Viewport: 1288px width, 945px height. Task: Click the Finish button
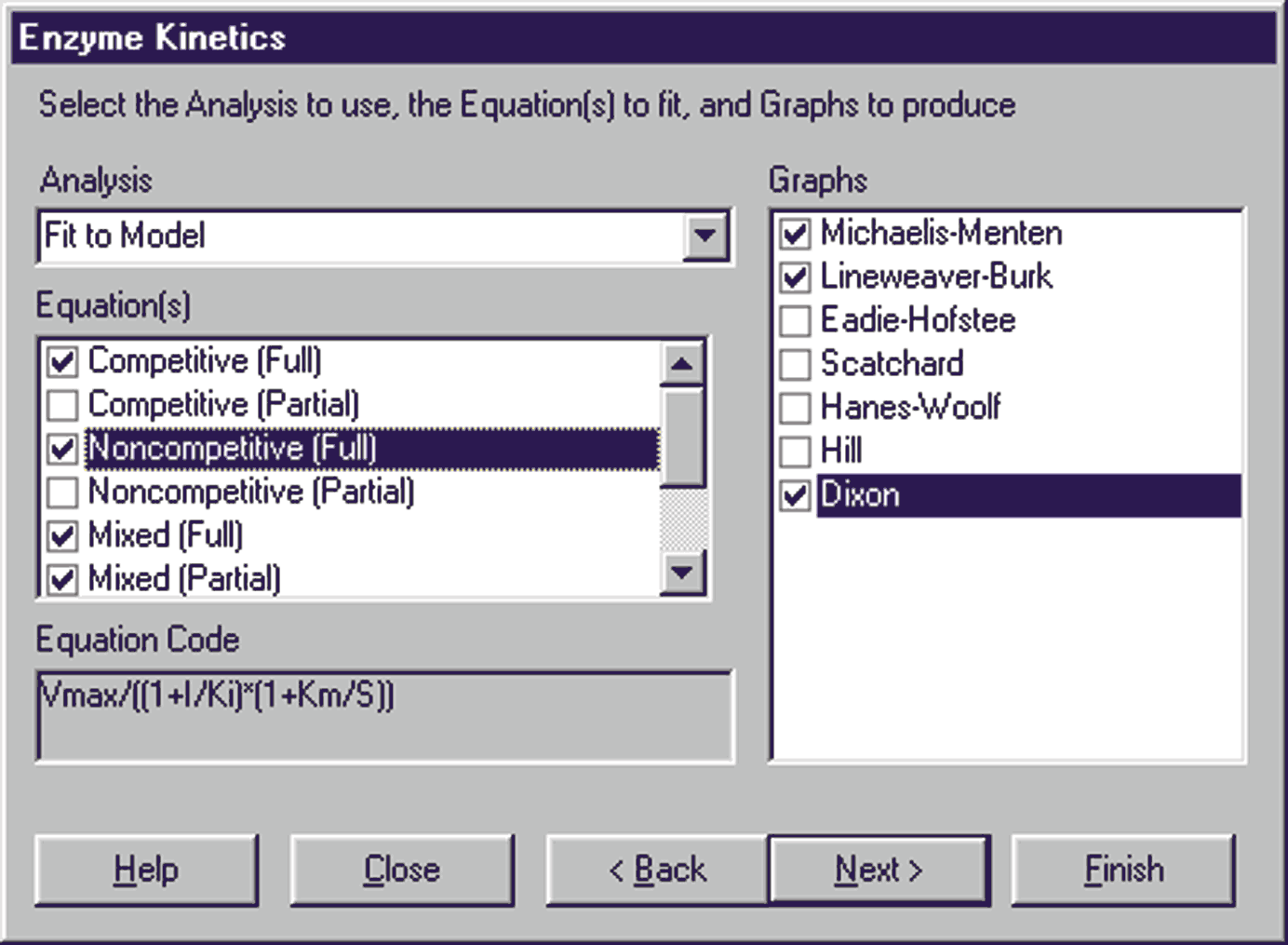1123,870
